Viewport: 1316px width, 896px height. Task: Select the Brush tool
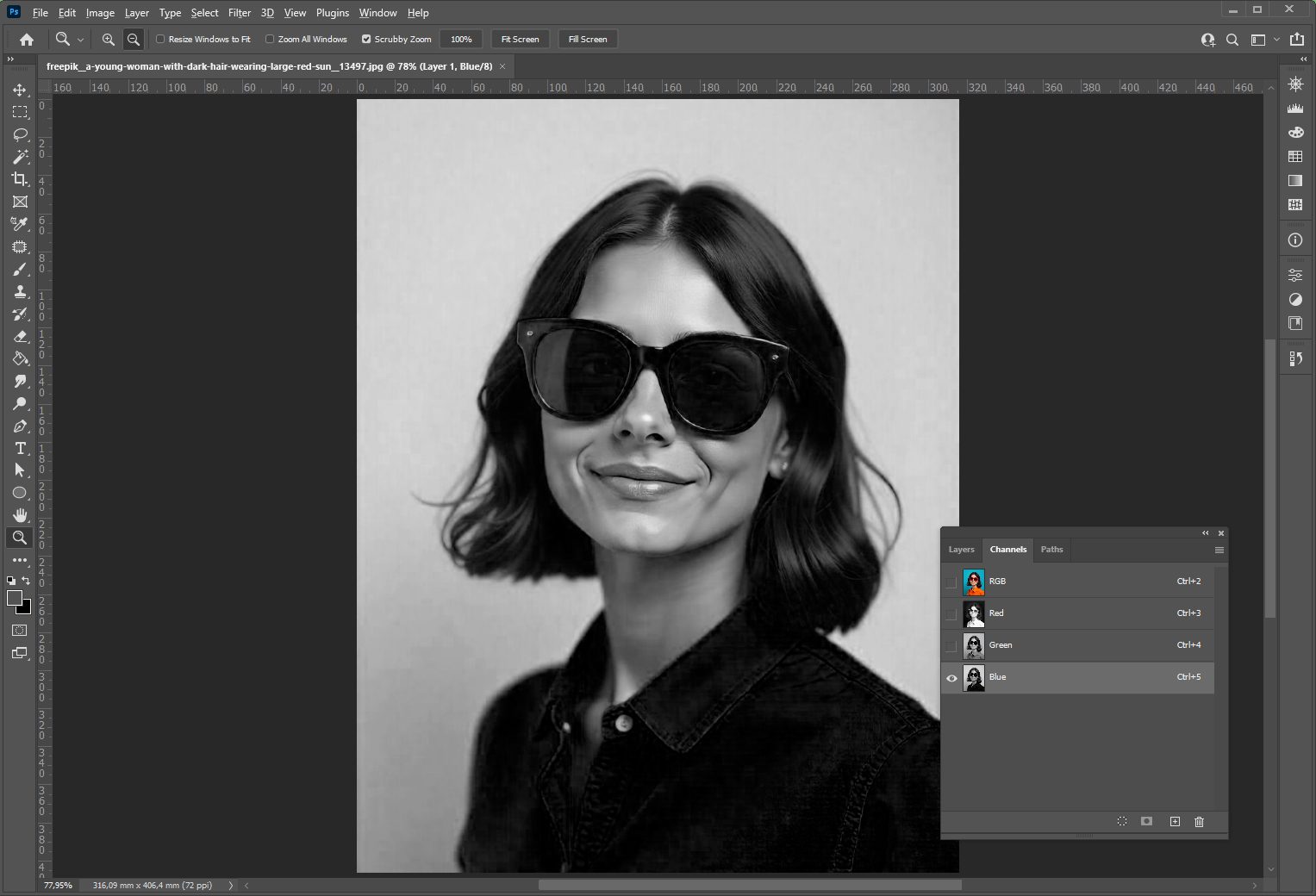tap(20, 270)
